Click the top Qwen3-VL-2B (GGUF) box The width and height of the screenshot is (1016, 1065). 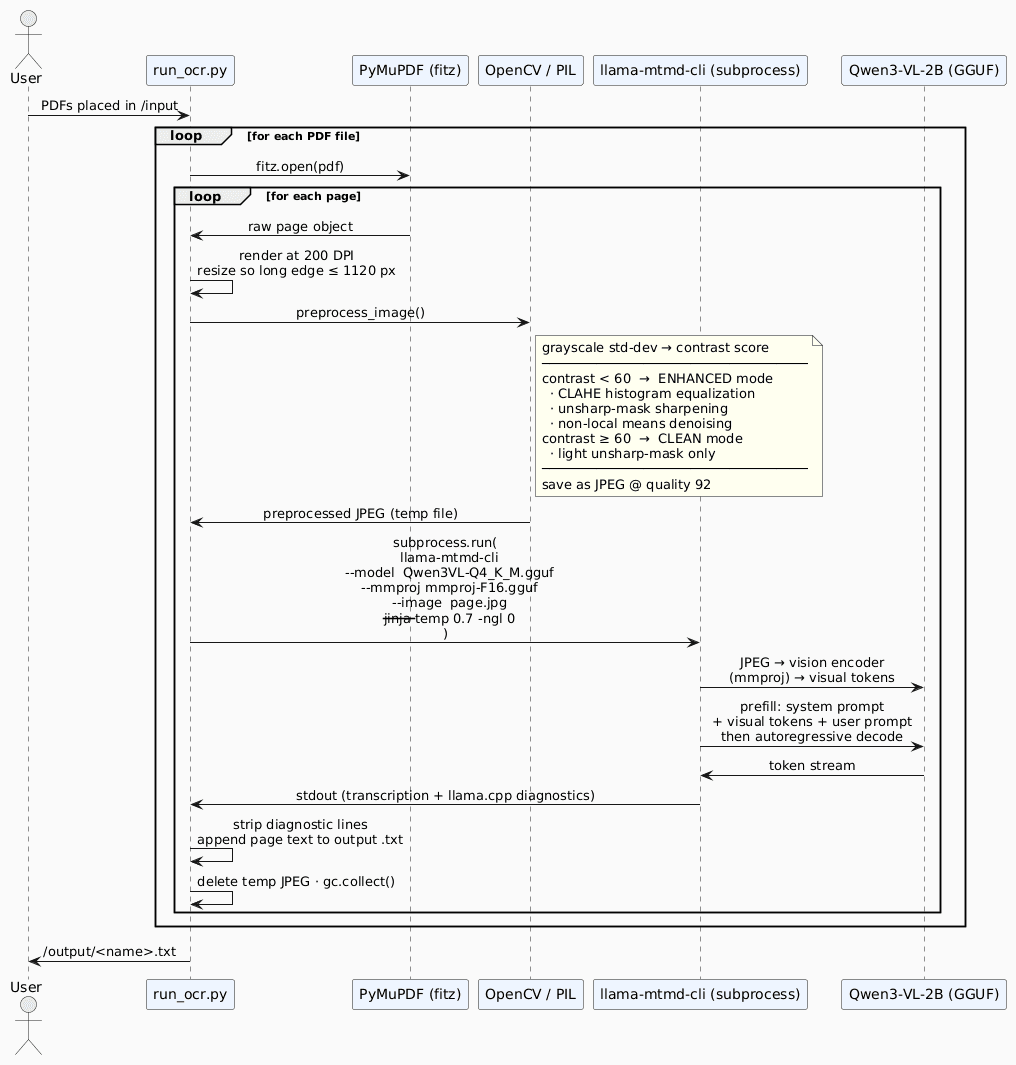(x=924, y=70)
